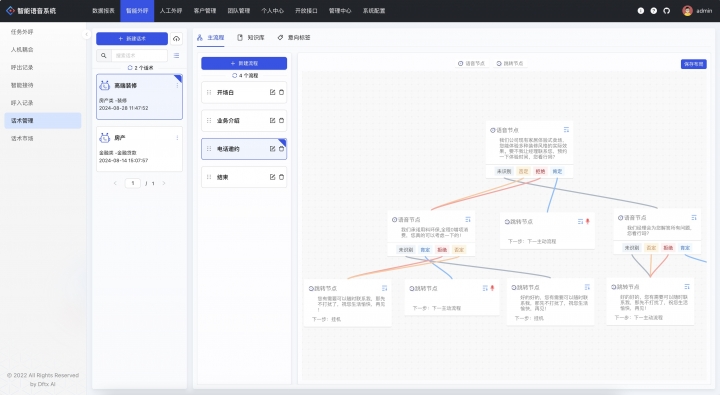720x395 pixels.
Task: Refresh the list via the 2 个话术 icon
Action: point(130,68)
